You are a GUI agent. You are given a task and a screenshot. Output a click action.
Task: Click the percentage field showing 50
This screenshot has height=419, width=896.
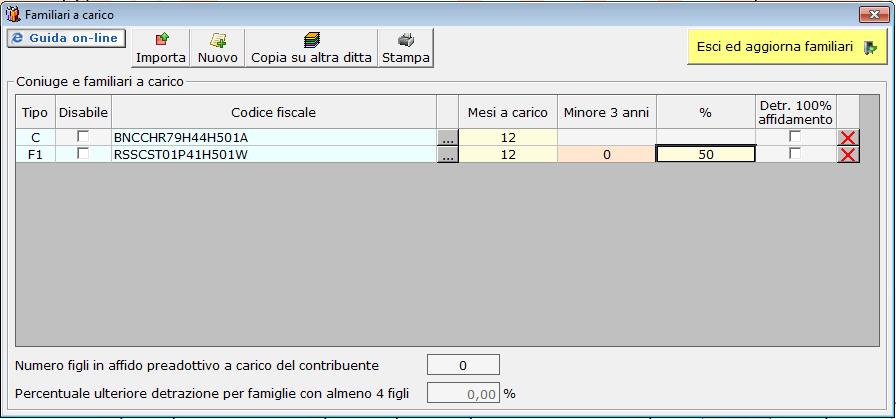[705, 155]
